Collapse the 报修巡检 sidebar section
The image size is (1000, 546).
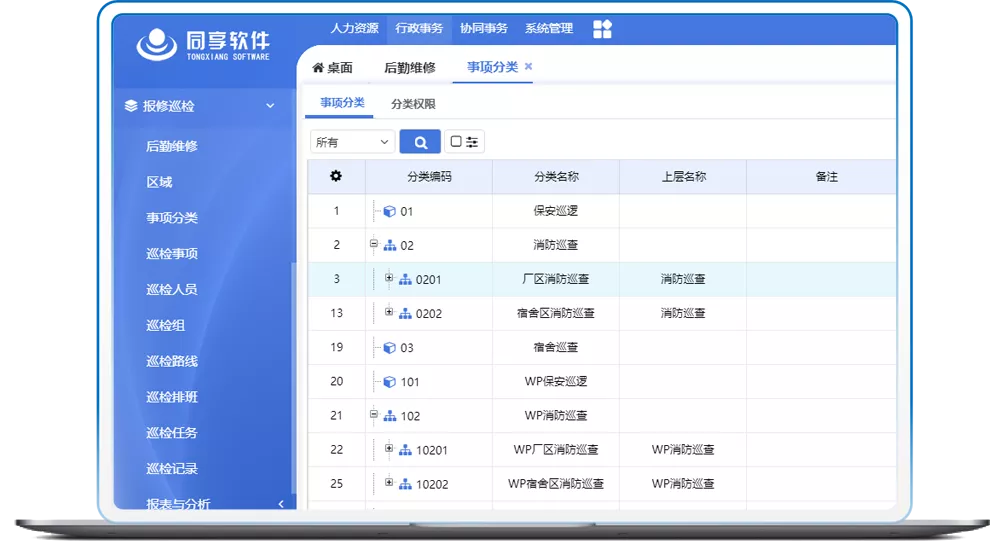pos(270,106)
